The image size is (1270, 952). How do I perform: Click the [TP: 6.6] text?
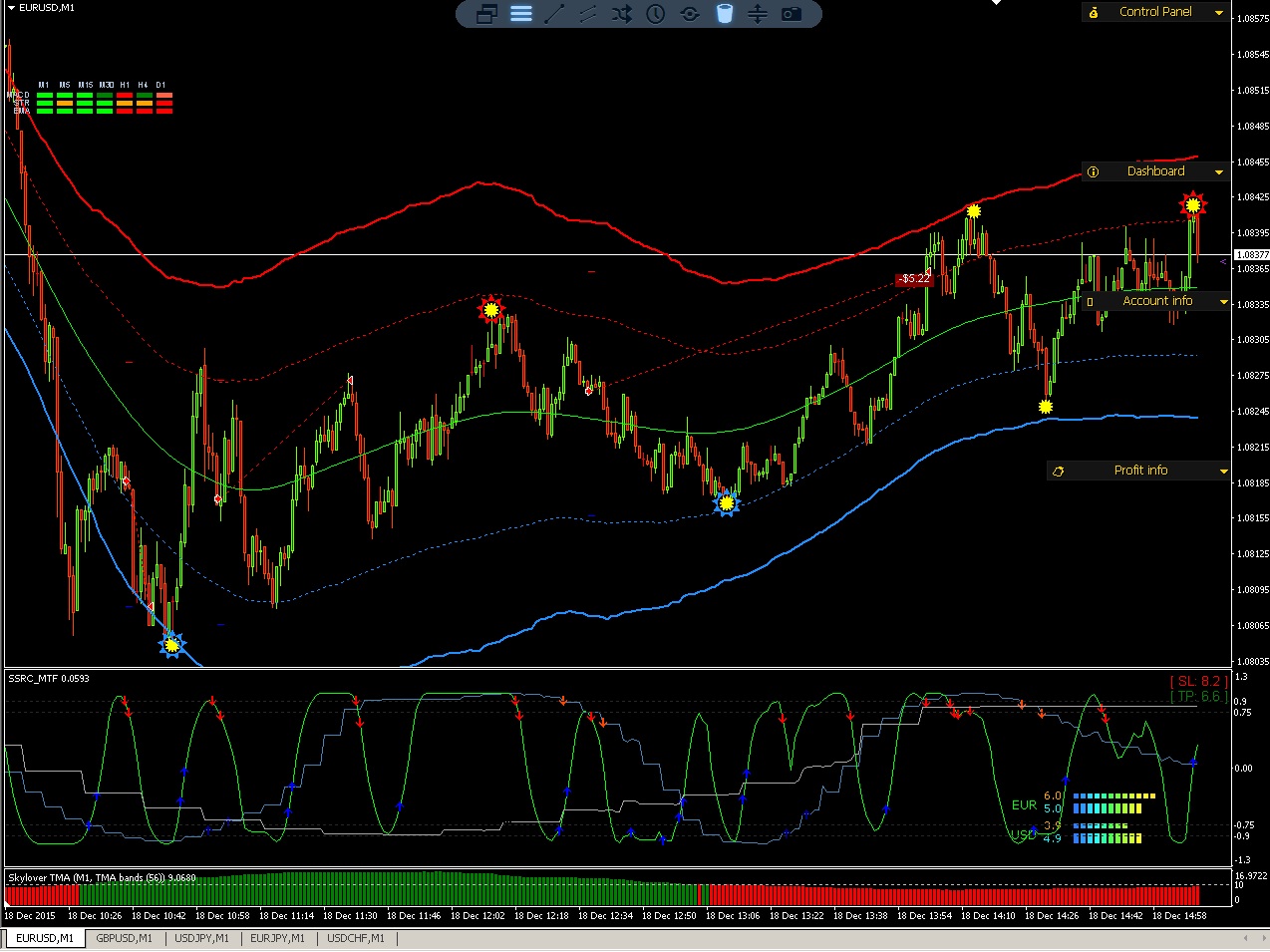click(1197, 696)
